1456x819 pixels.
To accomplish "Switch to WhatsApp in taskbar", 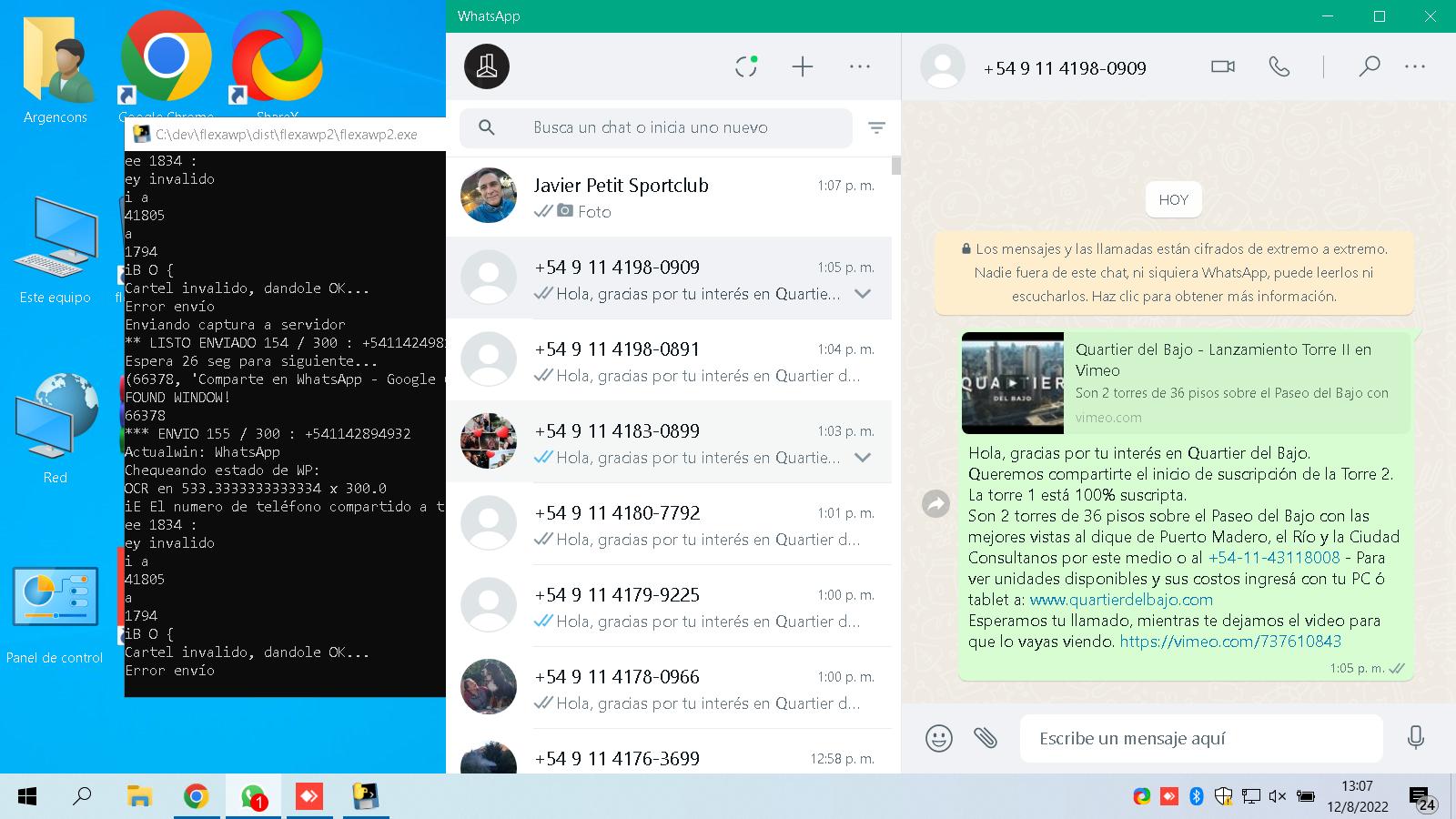I will tap(253, 797).
